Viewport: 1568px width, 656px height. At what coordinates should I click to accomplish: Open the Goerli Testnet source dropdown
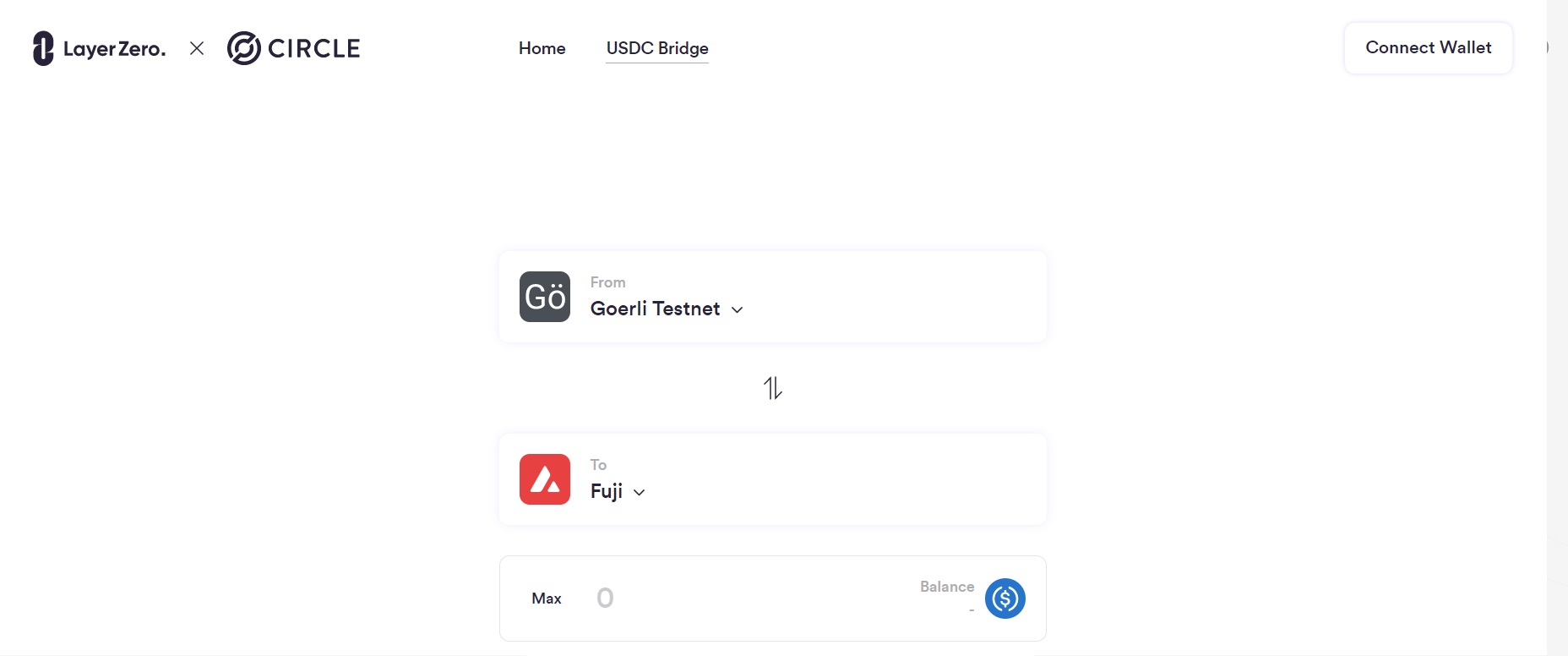(656, 309)
